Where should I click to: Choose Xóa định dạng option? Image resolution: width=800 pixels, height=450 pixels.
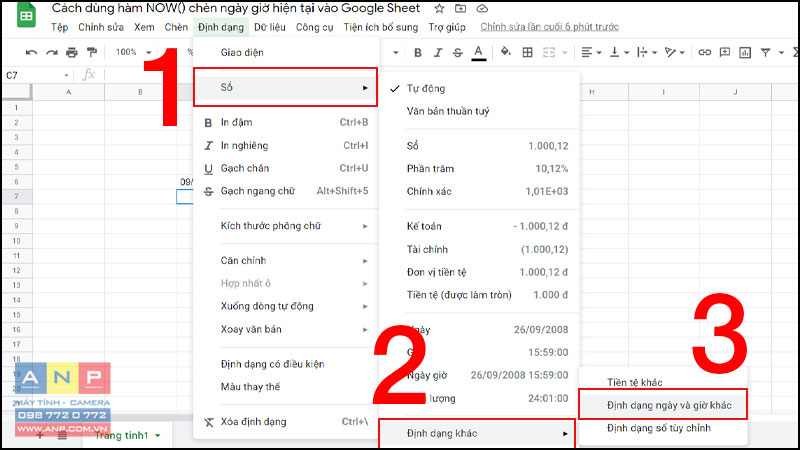(x=286, y=422)
